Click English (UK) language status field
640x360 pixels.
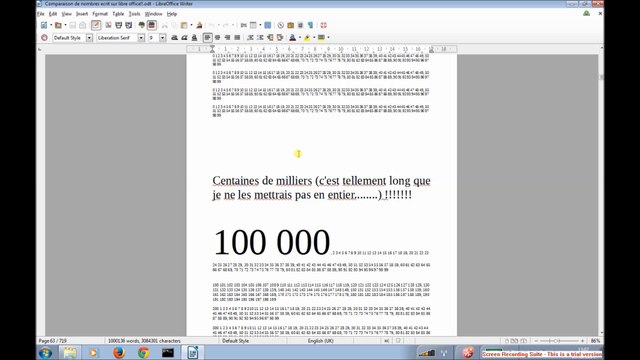(x=320, y=341)
